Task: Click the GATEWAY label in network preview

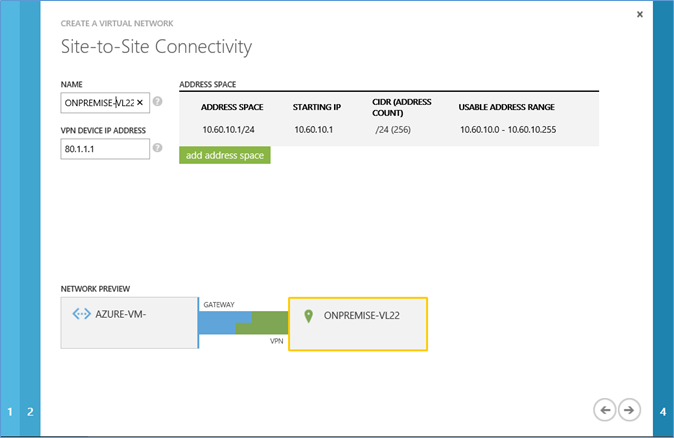Action: [219, 304]
